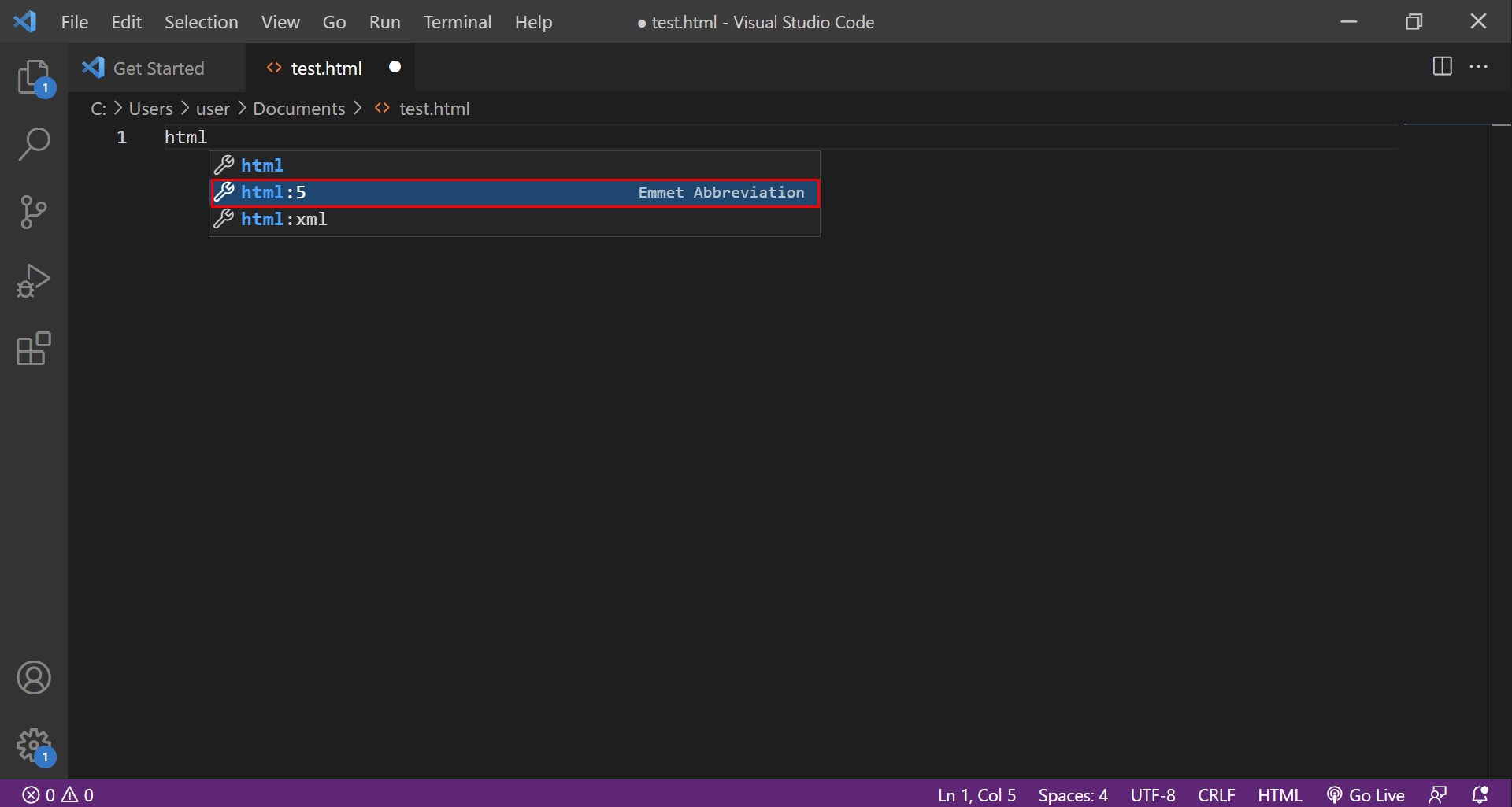1512x807 pixels.
Task: Change encoding via UTF-8 indicator
Action: click(x=1153, y=795)
